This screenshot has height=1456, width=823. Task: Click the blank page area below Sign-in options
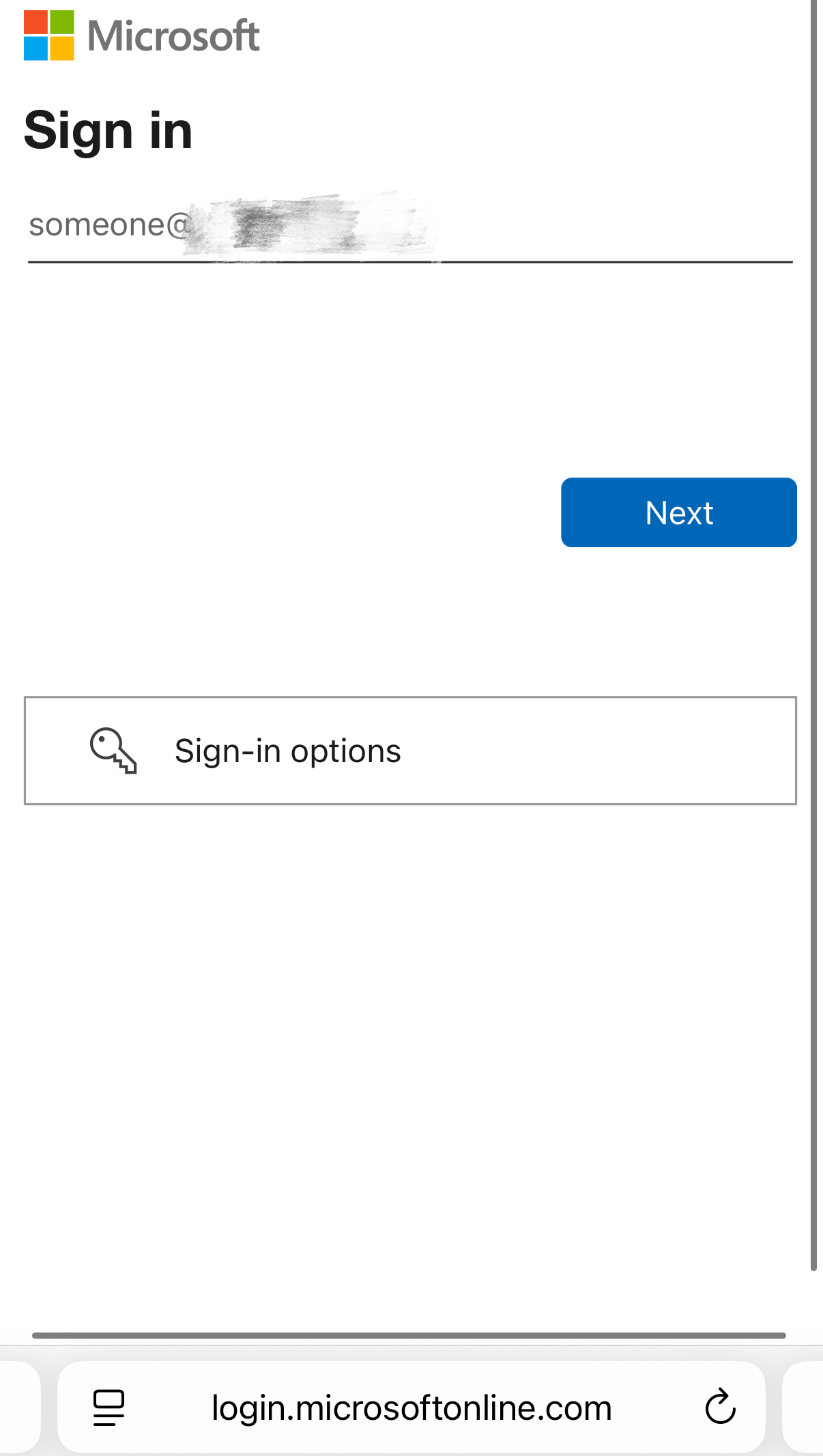pyautogui.click(x=409, y=1058)
